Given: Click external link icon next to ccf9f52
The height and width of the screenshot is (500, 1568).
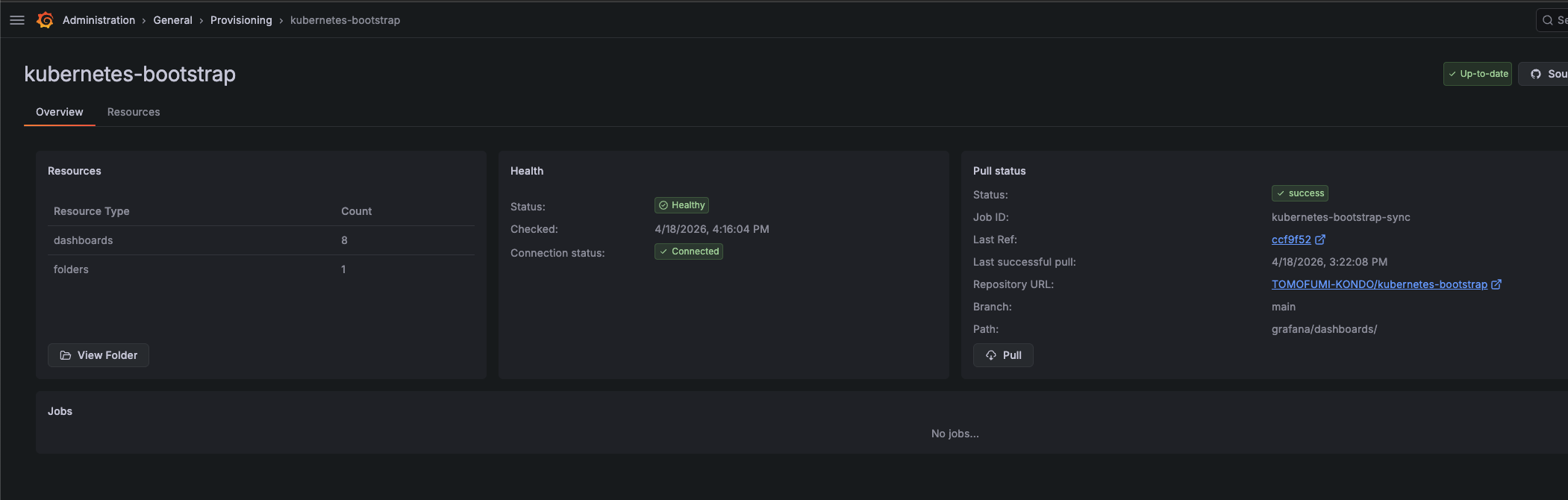Looking at the screenshot, I should click(1320, 240).
